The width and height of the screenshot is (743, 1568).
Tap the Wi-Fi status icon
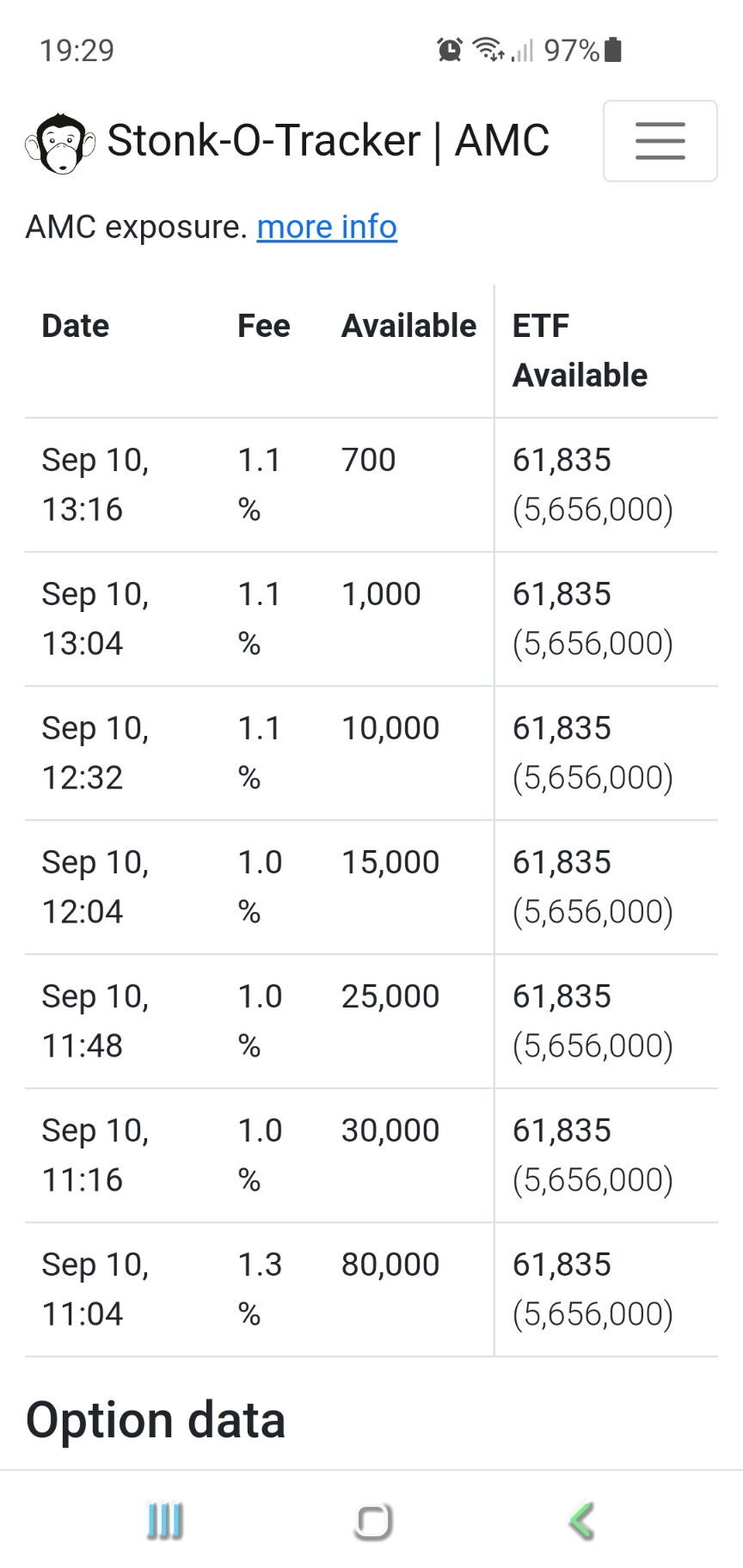point(489,50)
